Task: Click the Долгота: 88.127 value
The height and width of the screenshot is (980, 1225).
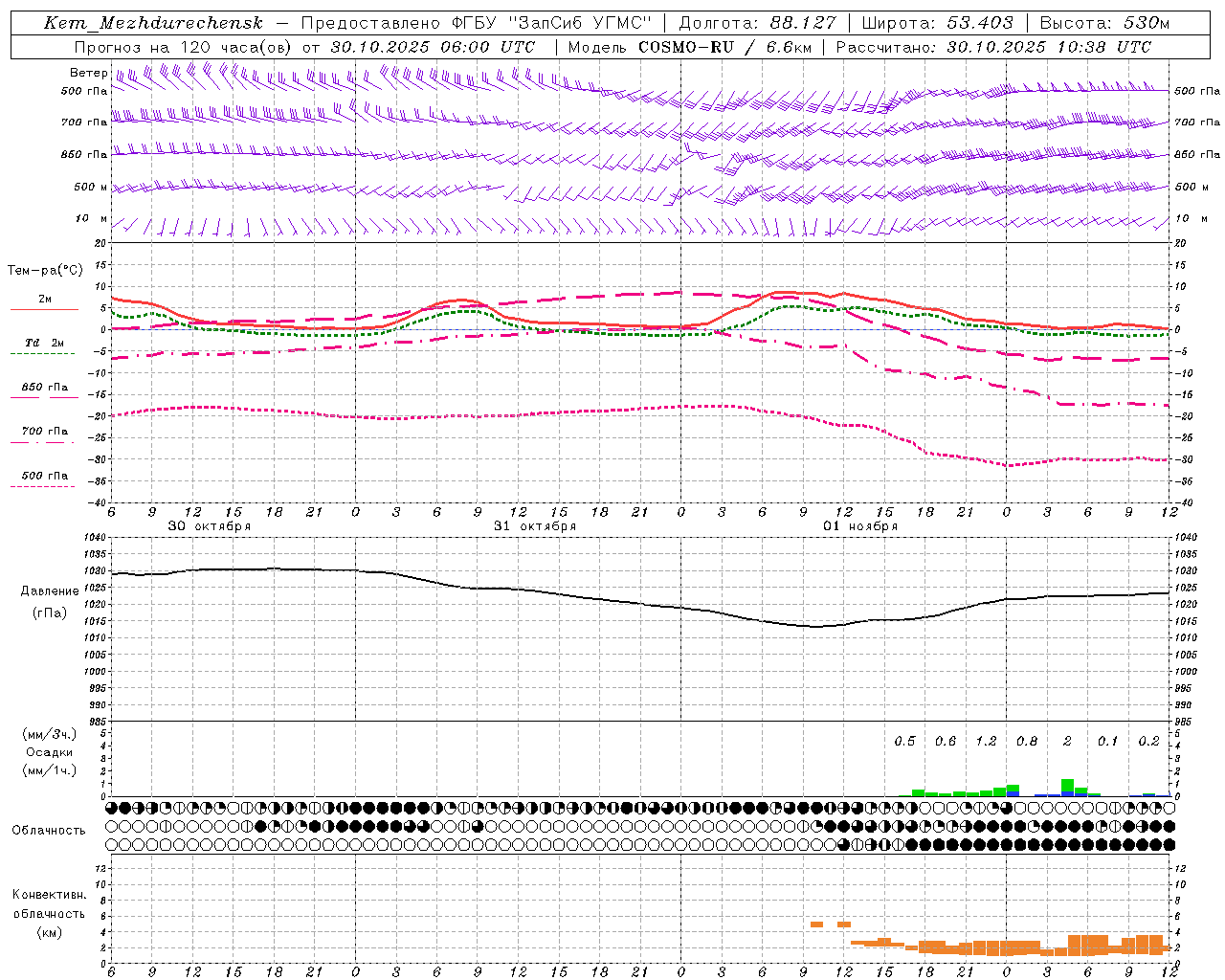Action: 758,23
